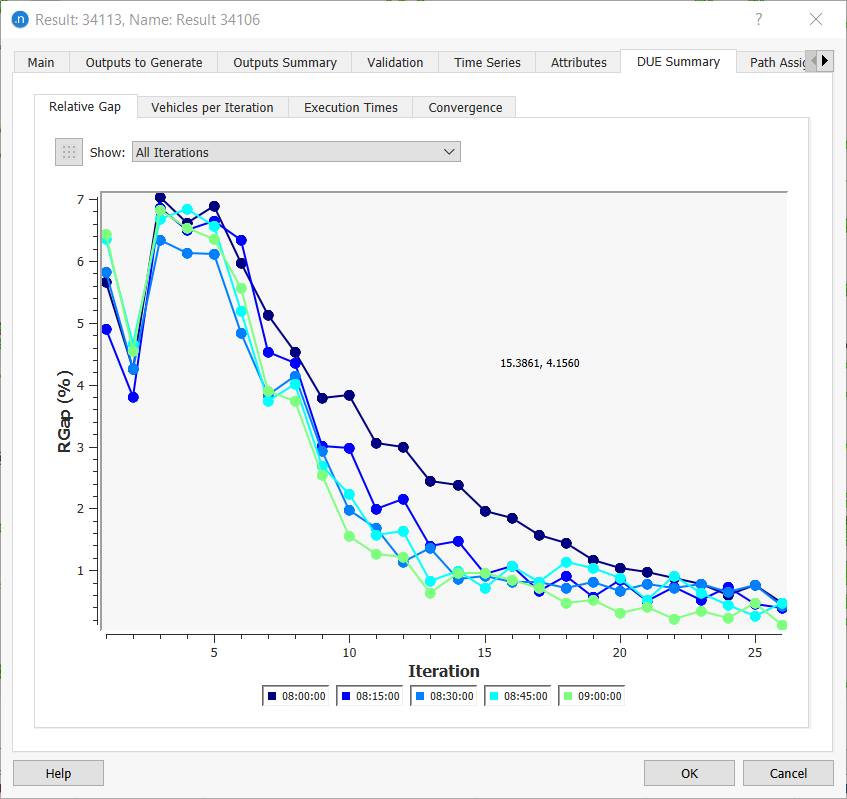Toggle the 08:15:00 legend series
Image resolution: width=847 pixels, height=799 pixels.
tap(370, 696)
